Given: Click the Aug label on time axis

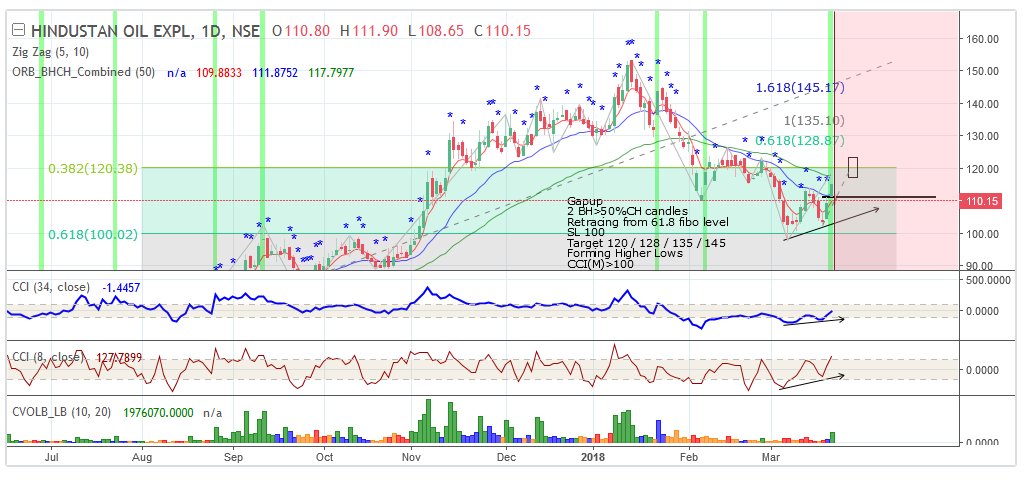Looking at the screenshot, I should click(142, 457).
